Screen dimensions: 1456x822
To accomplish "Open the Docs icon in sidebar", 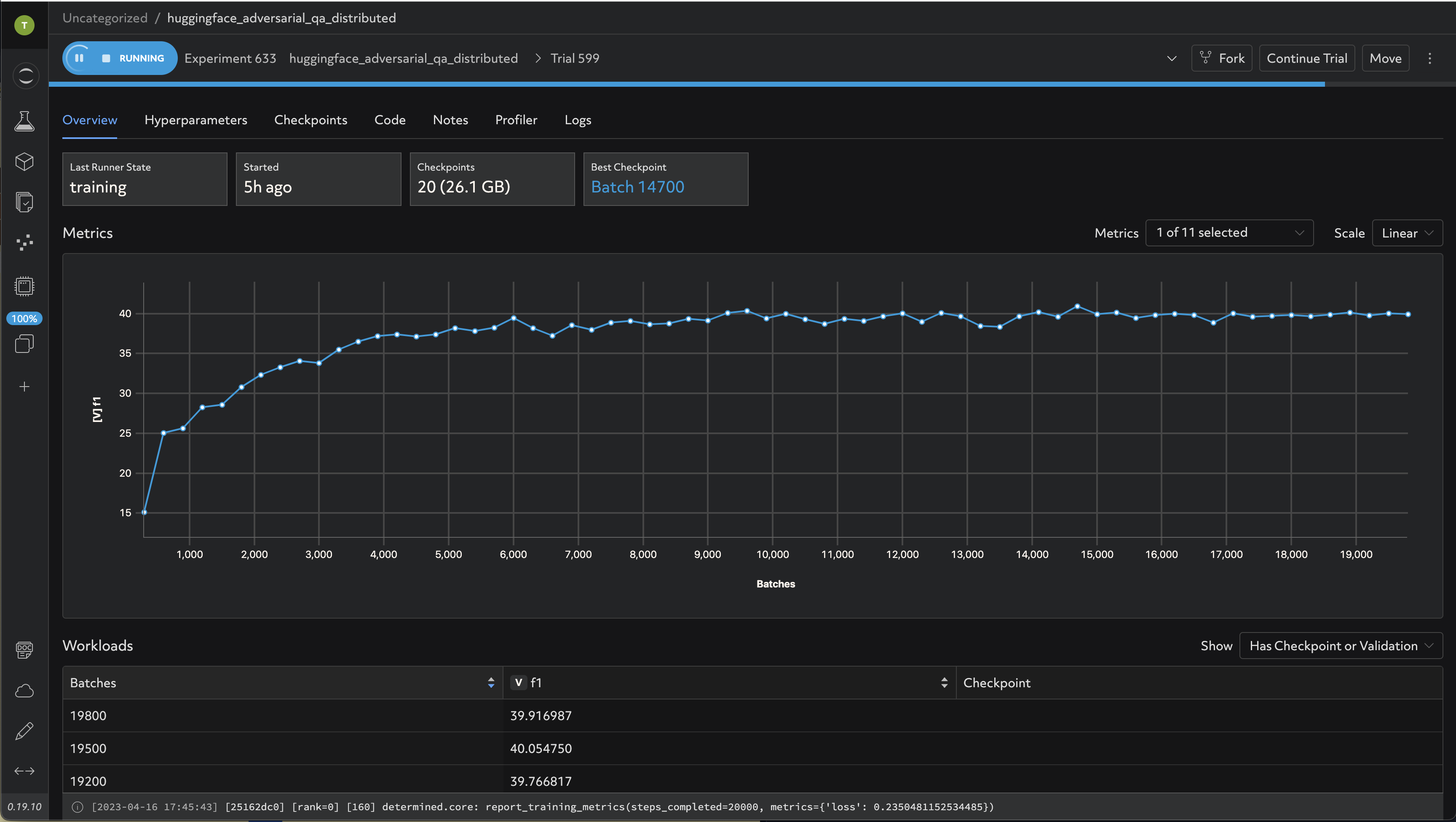I will (24, 650).
